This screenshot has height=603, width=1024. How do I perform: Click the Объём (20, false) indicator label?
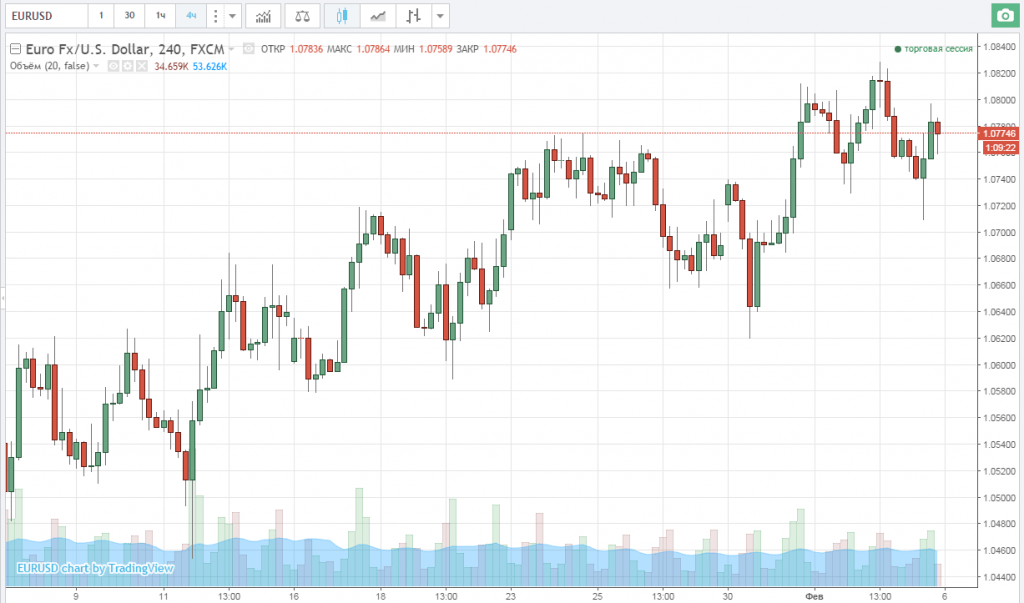[x=50, y=66]
